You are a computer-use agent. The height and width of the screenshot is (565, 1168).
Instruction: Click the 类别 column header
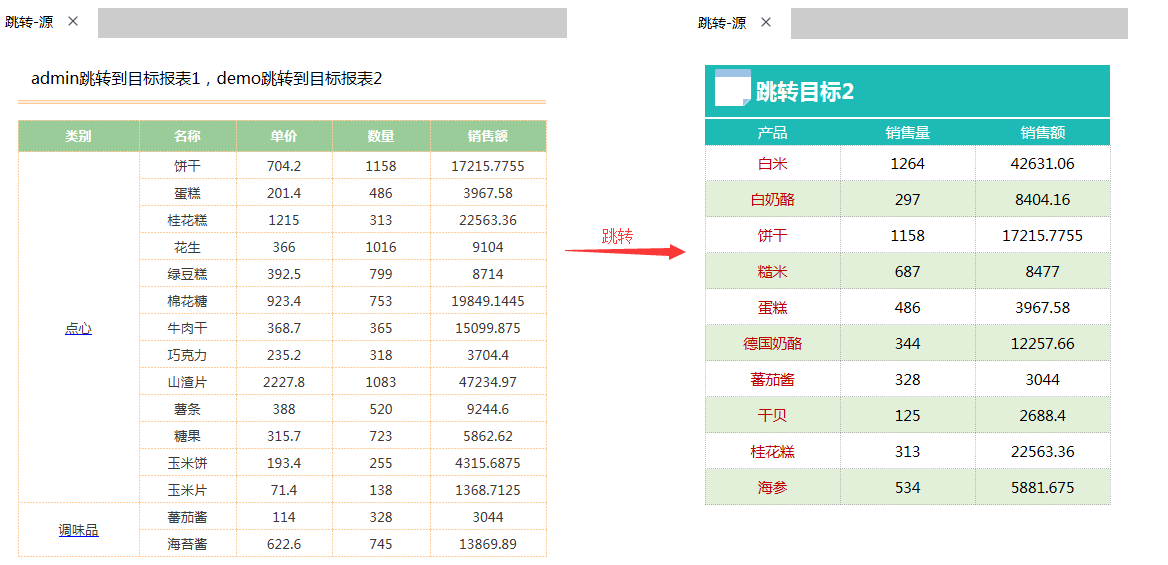pyautogui.click(x=78, y=136)
